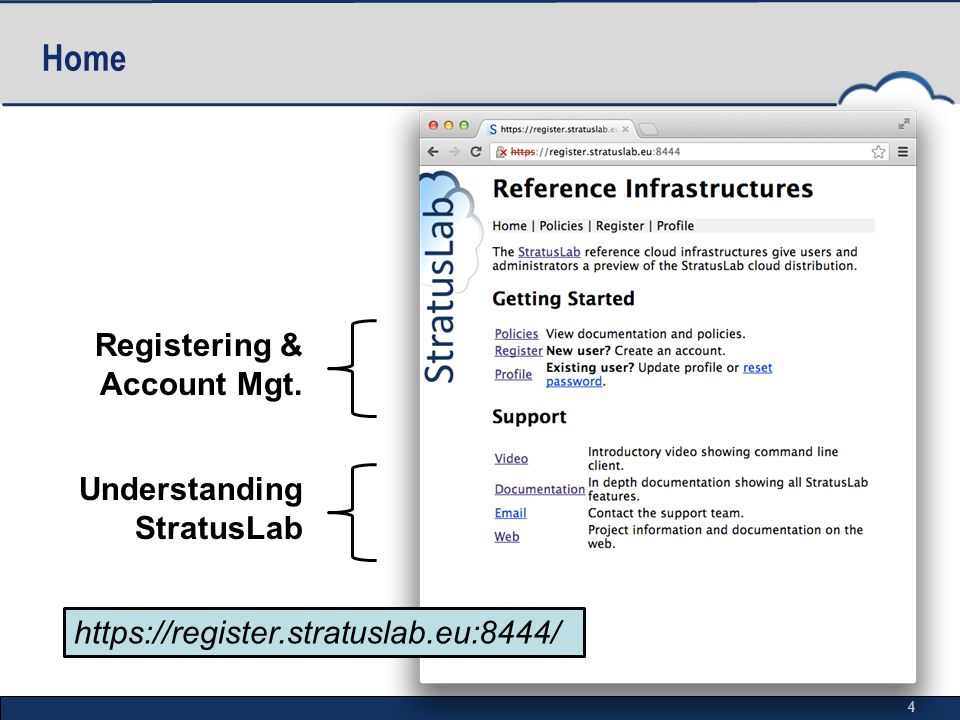Open the Documentation support link
The image size is (960, 720).
tap(539, 489)
